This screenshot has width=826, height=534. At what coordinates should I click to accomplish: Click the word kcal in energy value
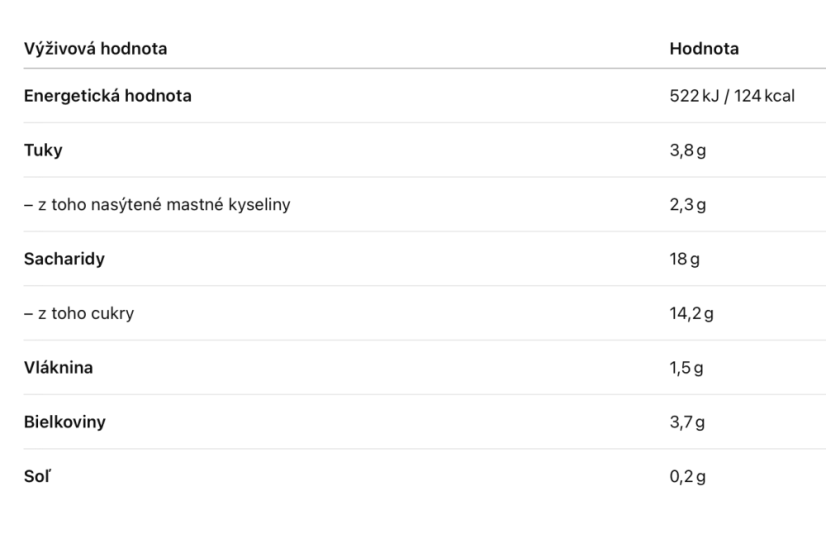tap(779, 96)
